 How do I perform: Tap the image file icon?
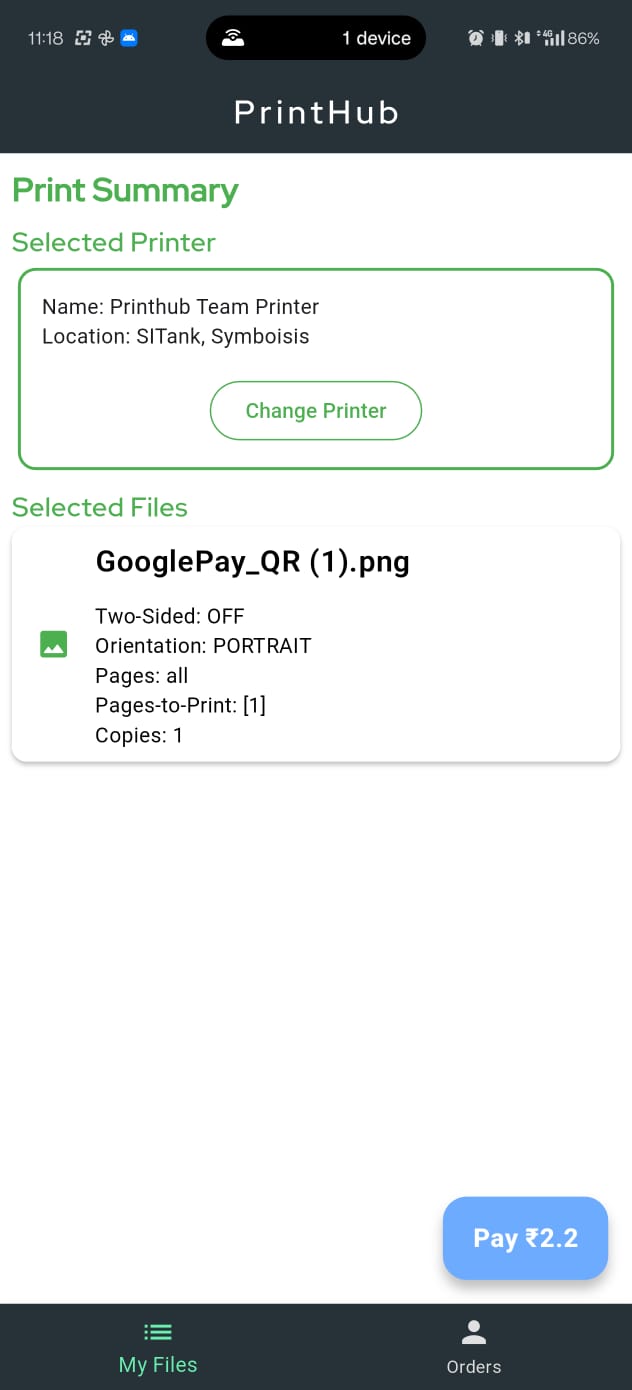pyautogui.click(x=53, y=644)
